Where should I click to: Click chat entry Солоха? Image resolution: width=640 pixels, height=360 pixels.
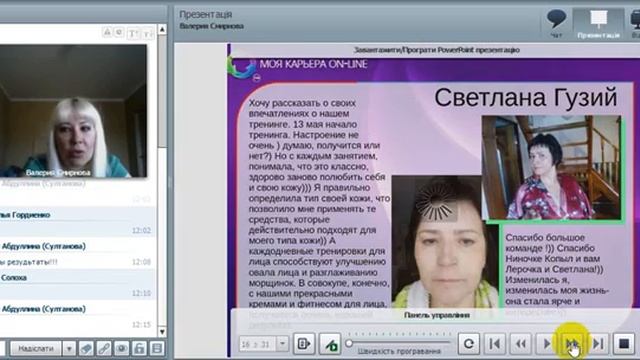pos(14,278)
